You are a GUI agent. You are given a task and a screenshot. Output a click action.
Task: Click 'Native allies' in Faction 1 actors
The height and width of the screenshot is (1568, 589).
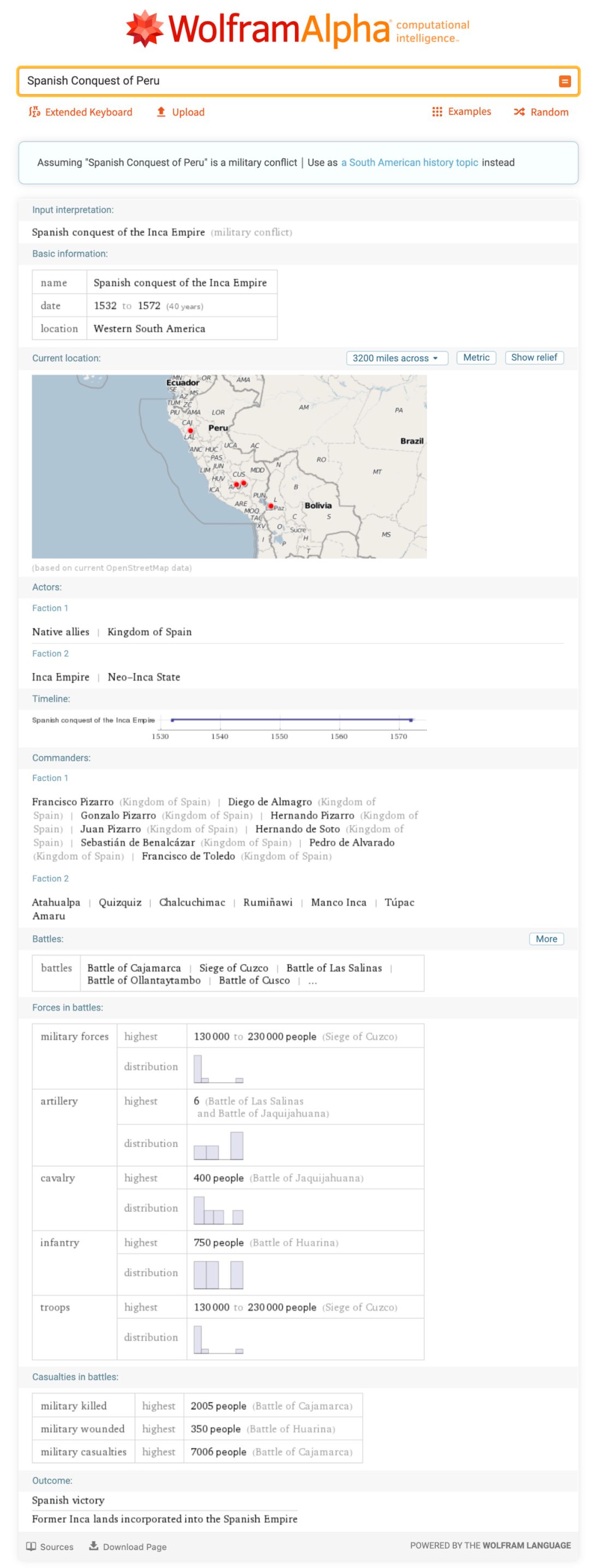tap(61, 632)
